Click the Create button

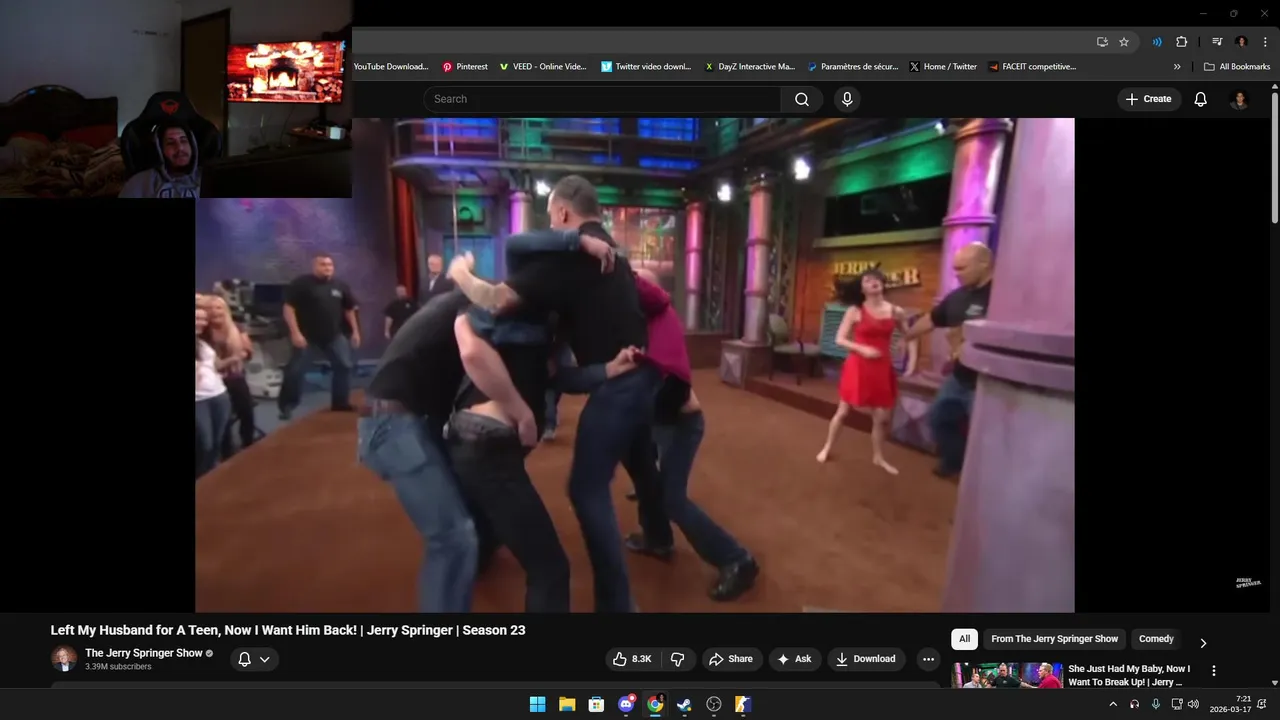coord(1148,99)
